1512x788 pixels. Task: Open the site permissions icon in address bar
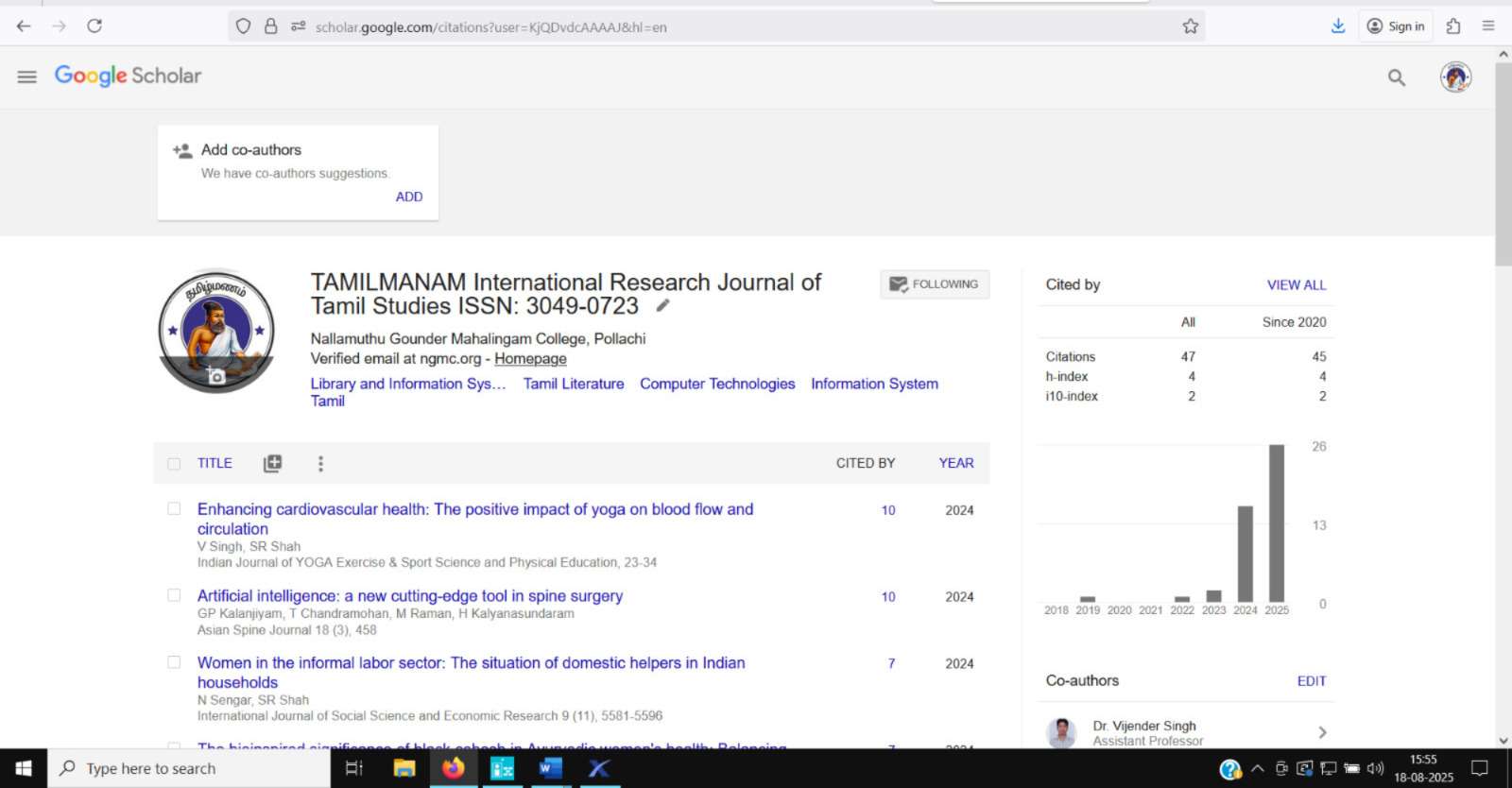coord(299,26)
